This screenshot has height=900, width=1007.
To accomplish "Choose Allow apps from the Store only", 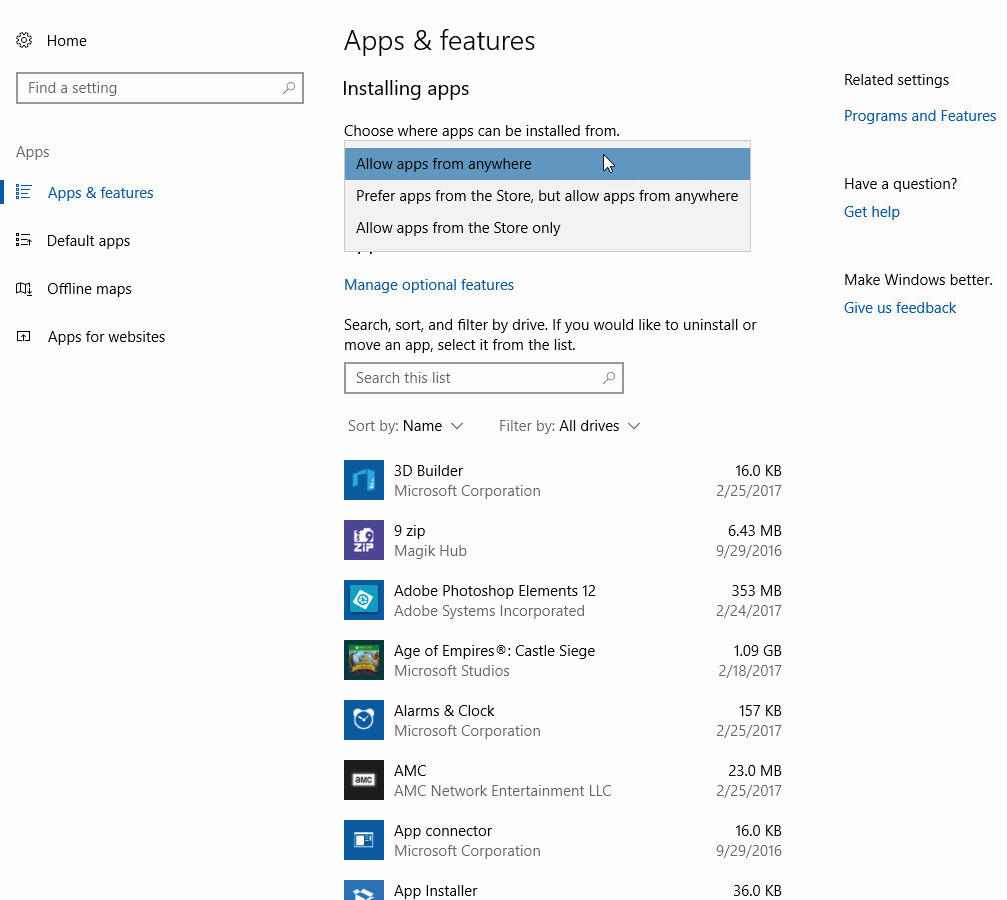I will pyautogui.click(x=547, y=228).
